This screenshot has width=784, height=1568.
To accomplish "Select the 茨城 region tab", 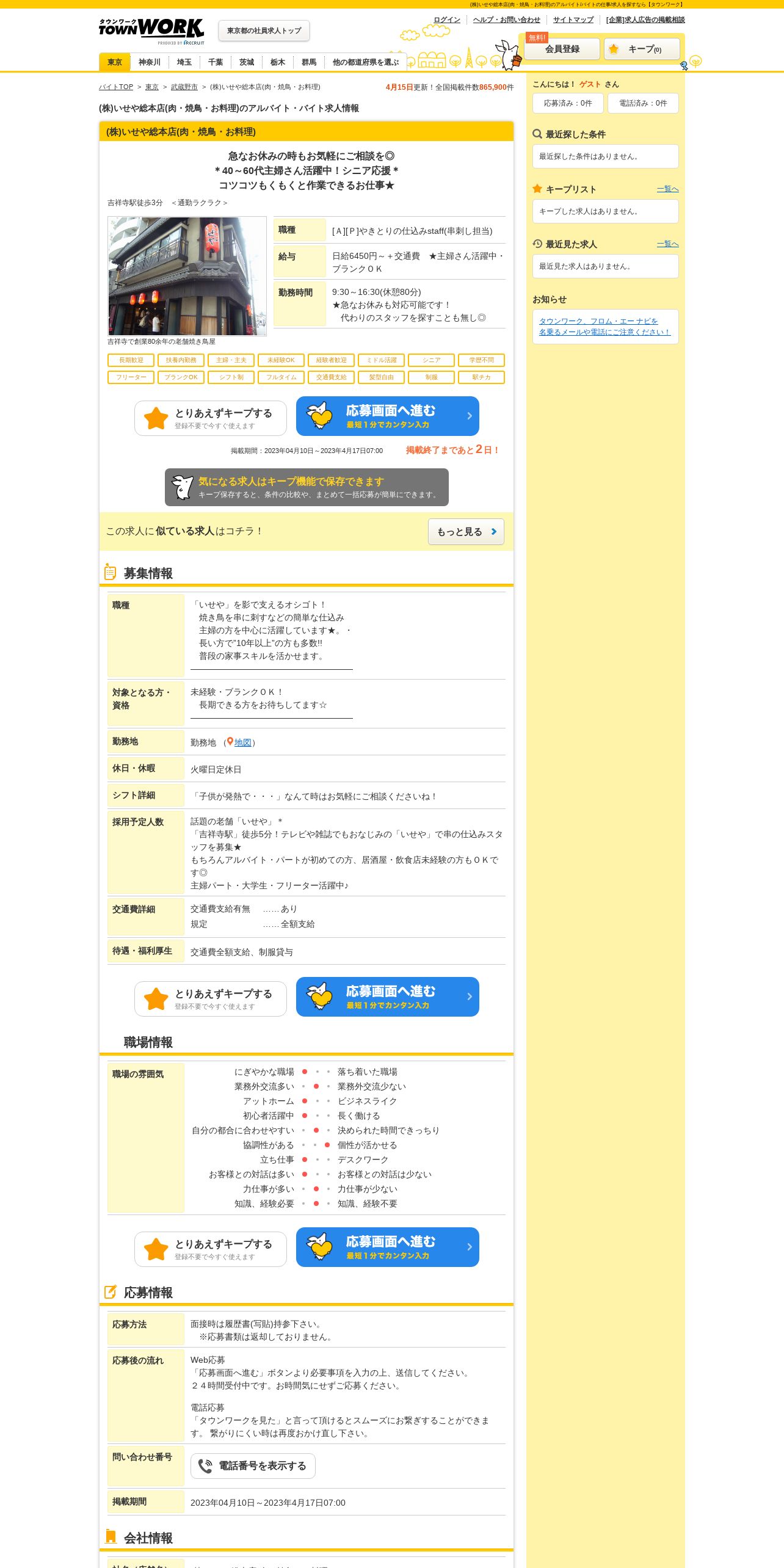I will tap(247, 62).
